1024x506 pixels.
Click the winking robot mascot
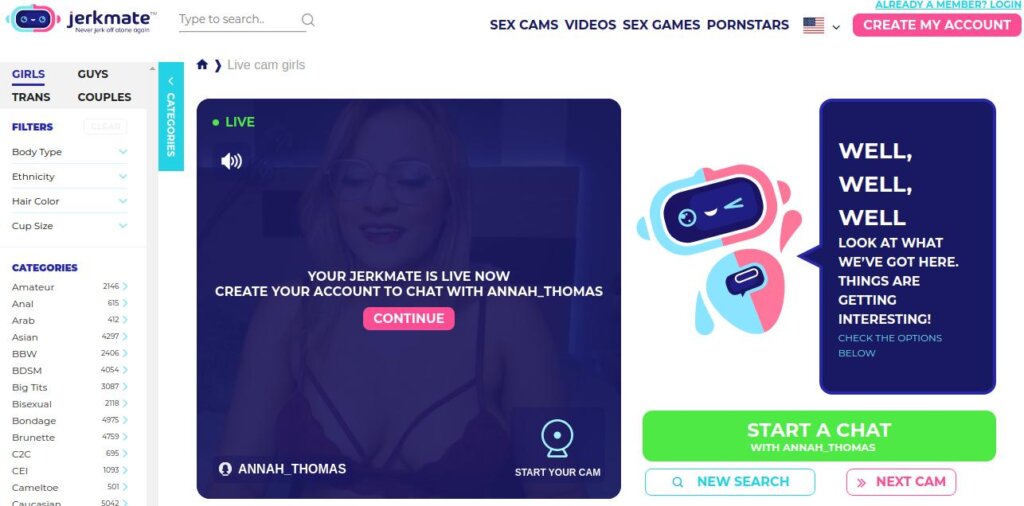point(718,249)
